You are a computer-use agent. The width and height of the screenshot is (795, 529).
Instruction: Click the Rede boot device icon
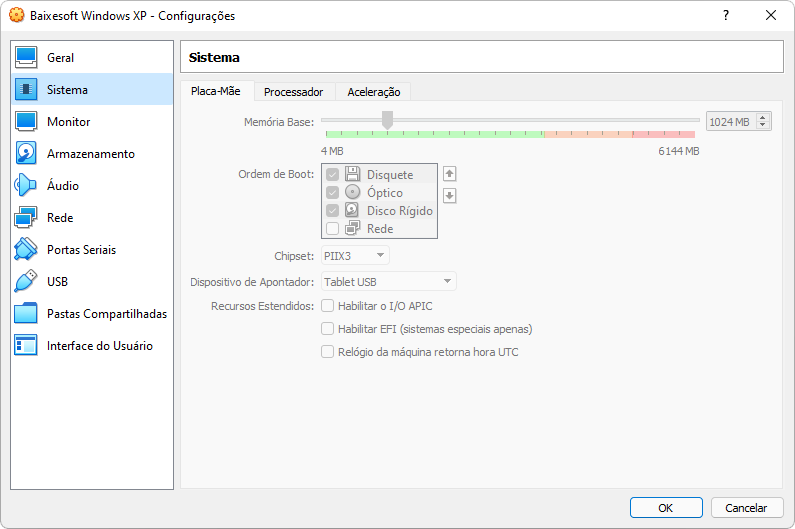pyautogui.click(x=352, y=228)
